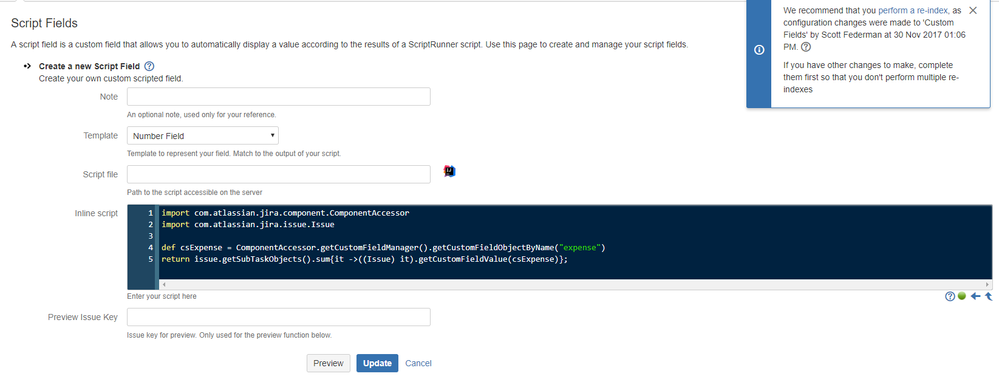Click code line 4 defining csExpense

[x=383, y=247]
